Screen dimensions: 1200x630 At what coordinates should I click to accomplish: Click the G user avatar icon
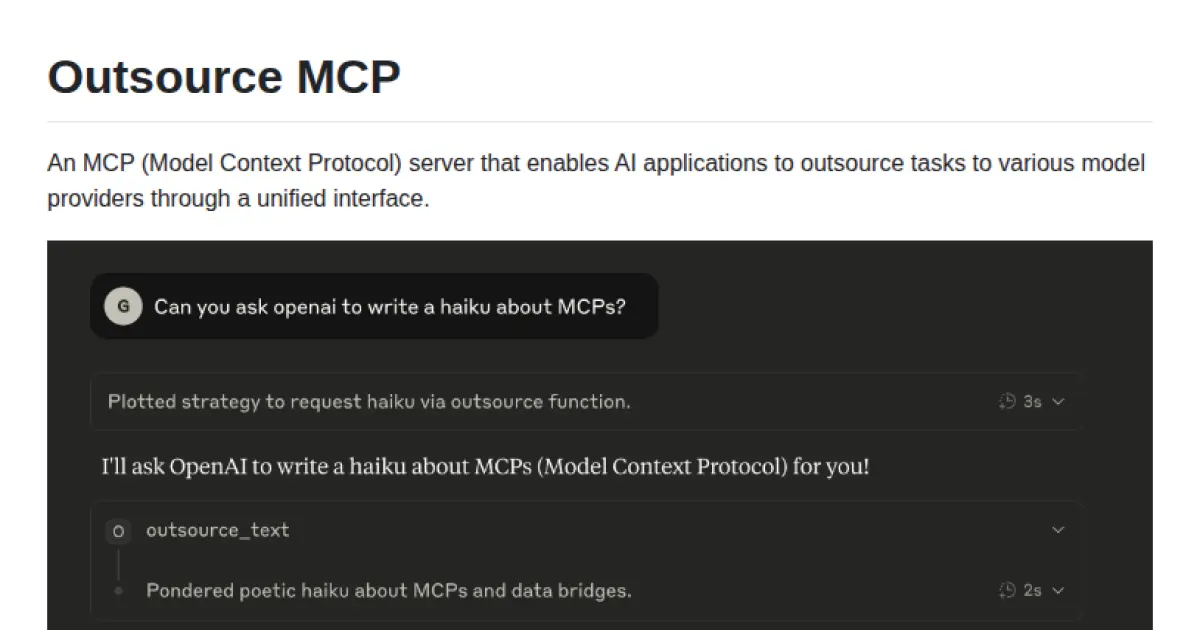123,306
